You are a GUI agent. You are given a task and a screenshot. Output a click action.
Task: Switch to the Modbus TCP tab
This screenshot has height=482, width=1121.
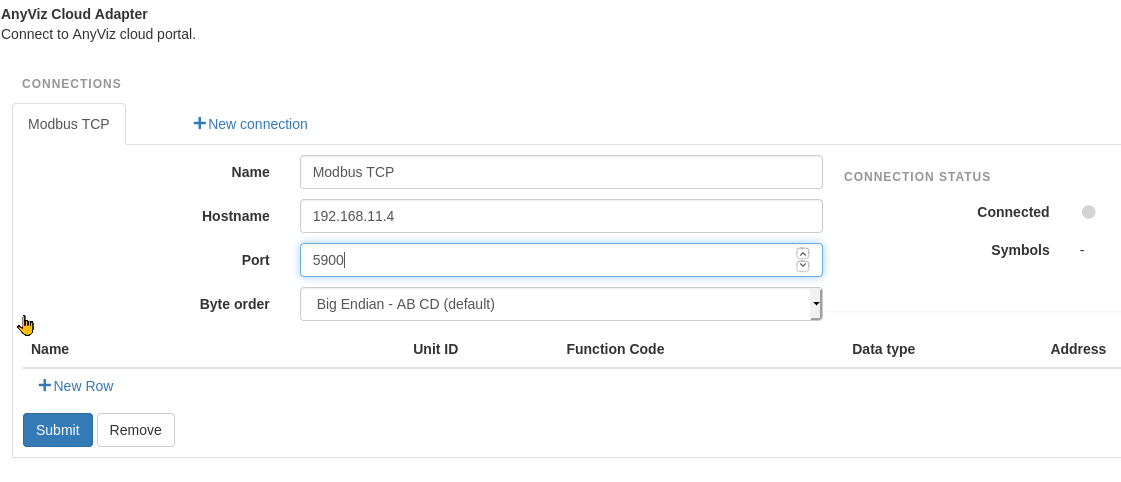click(69, 124)
